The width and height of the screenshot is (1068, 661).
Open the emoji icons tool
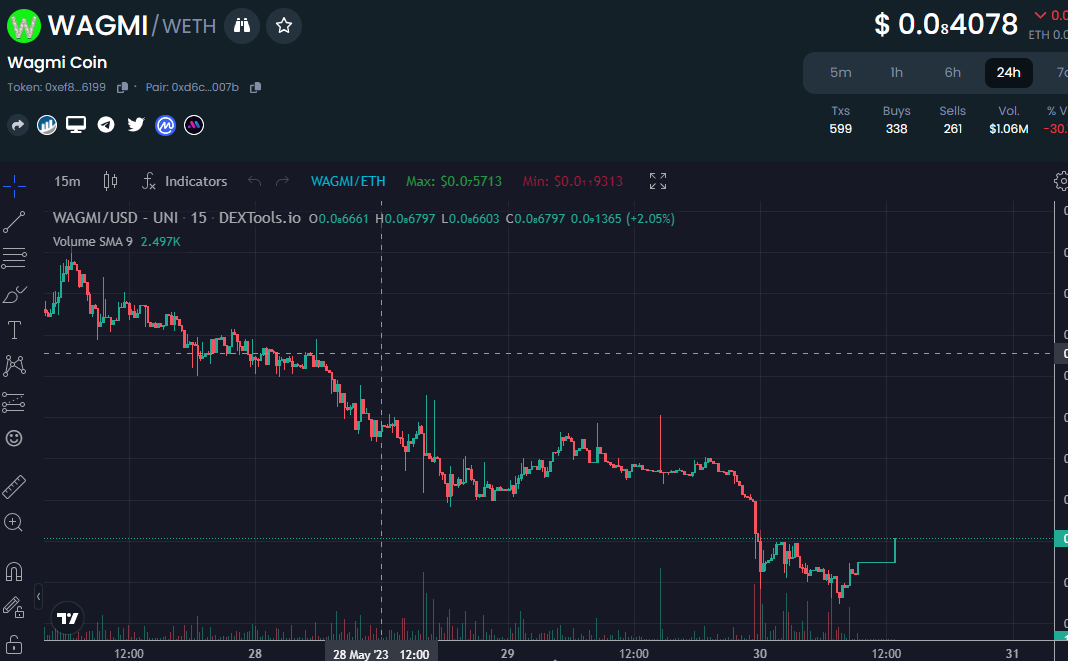[14, 438]
